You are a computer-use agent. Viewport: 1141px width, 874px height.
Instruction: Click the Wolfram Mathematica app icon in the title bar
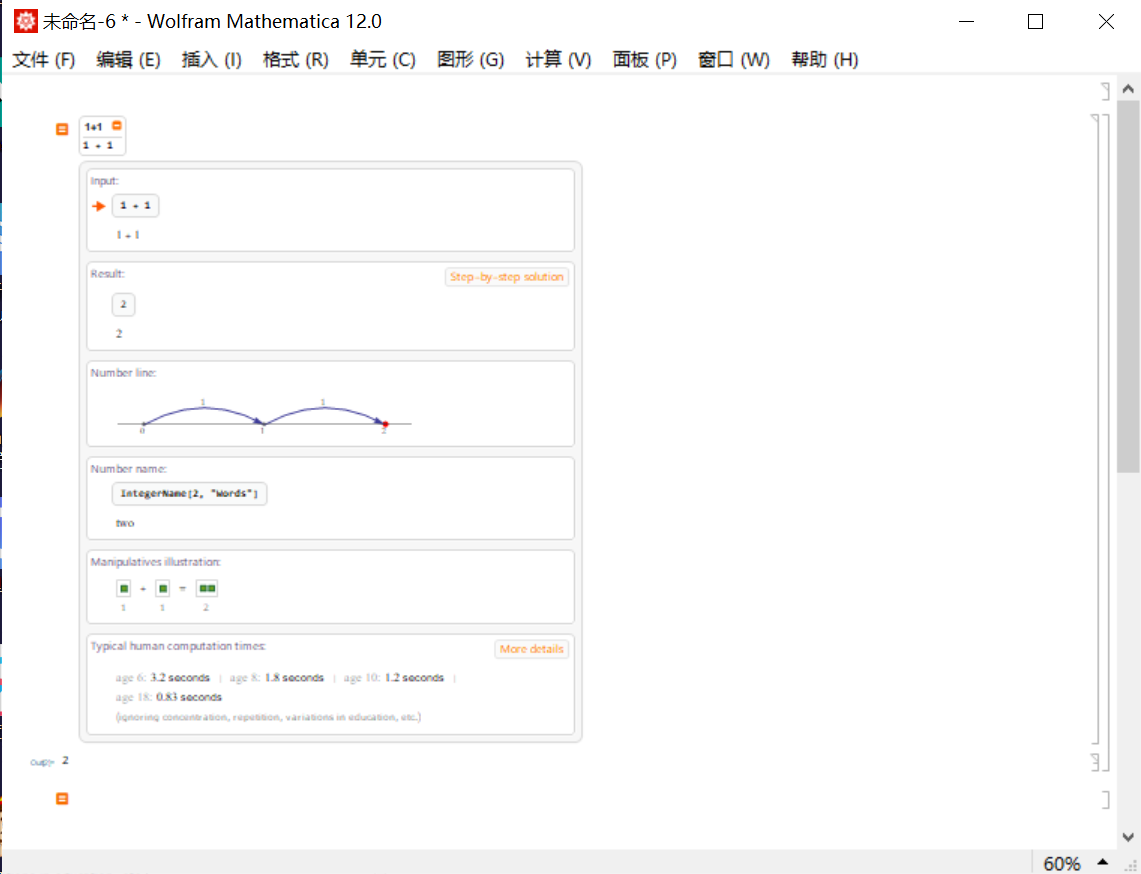coord(25,21)
